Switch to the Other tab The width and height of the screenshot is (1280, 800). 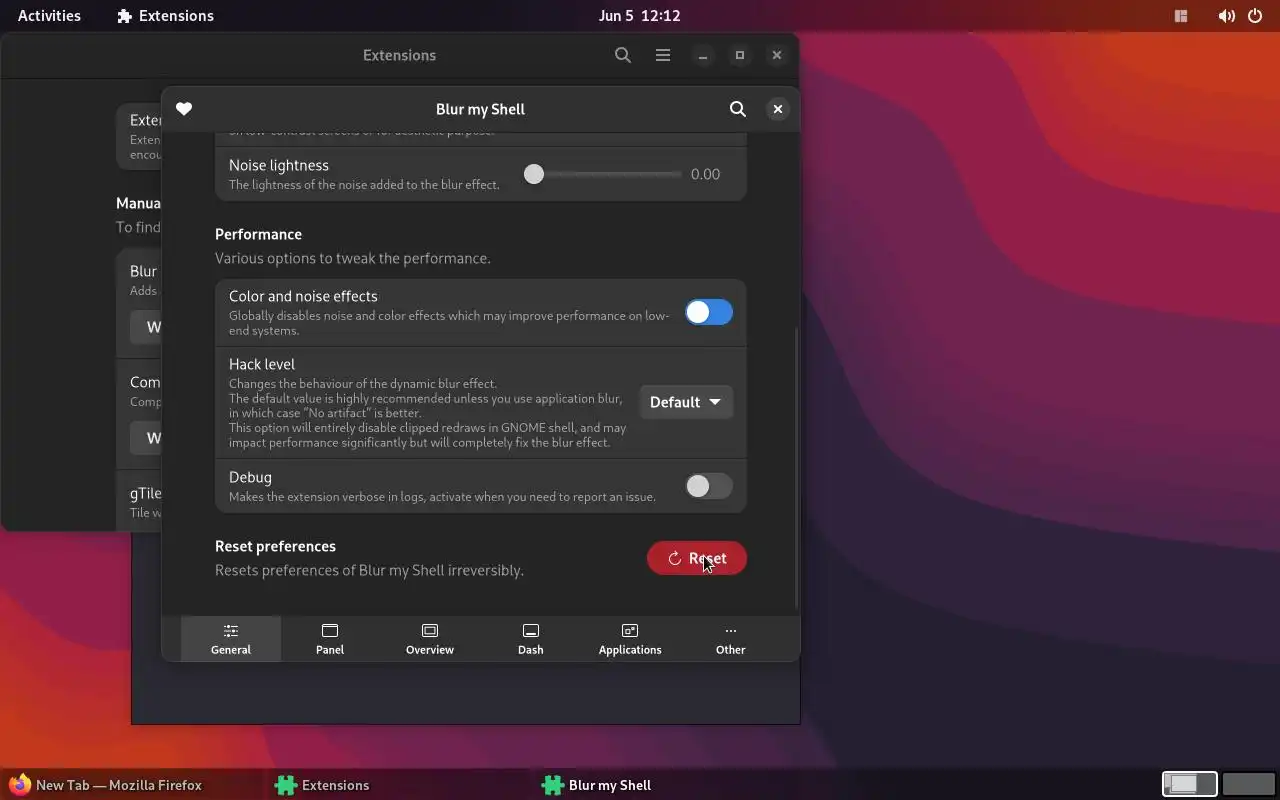coord(731,639)
